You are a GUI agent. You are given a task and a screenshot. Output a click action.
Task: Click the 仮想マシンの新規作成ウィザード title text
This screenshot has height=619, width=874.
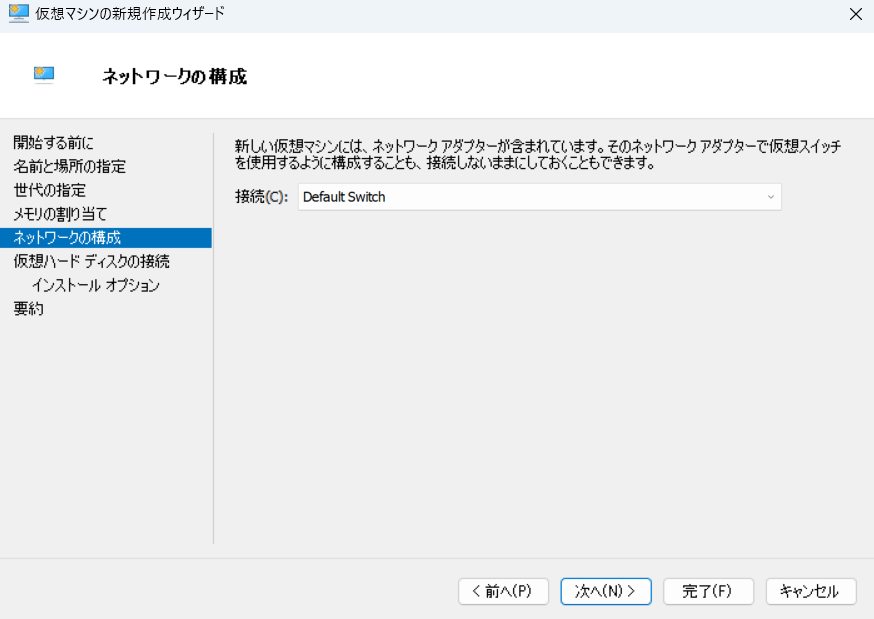point(130,13)
